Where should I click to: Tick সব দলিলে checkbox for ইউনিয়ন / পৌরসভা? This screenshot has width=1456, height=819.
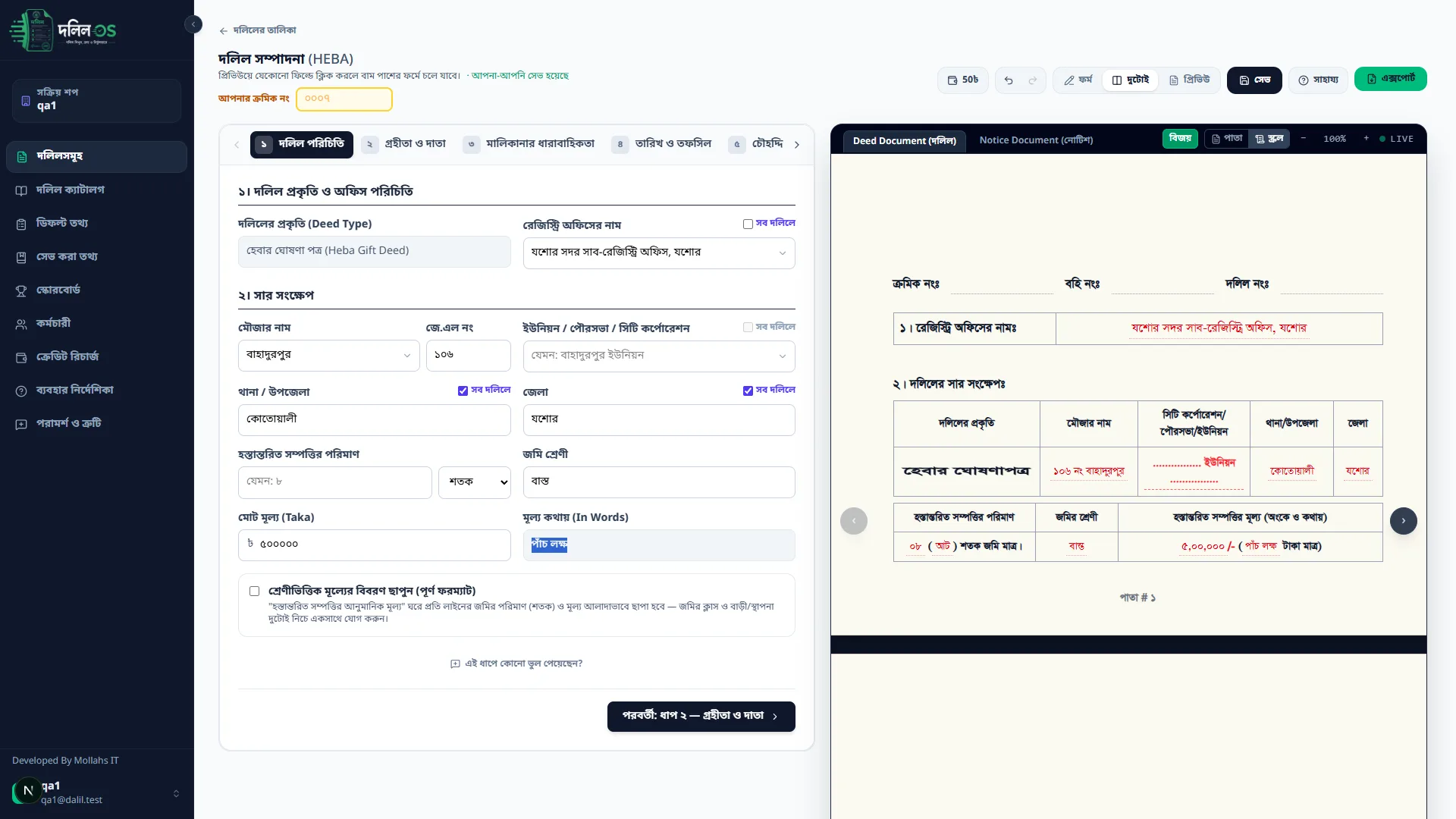tap(748, 328)
